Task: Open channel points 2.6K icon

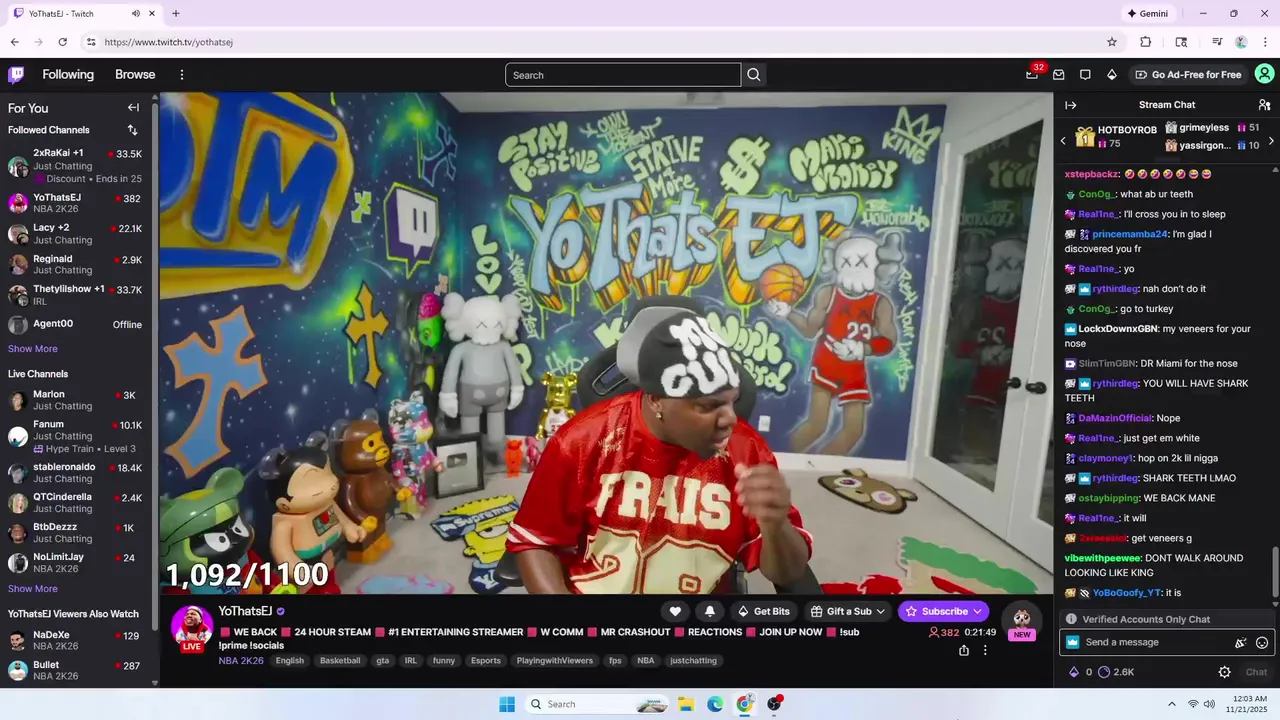Action: click(1104, 672)
